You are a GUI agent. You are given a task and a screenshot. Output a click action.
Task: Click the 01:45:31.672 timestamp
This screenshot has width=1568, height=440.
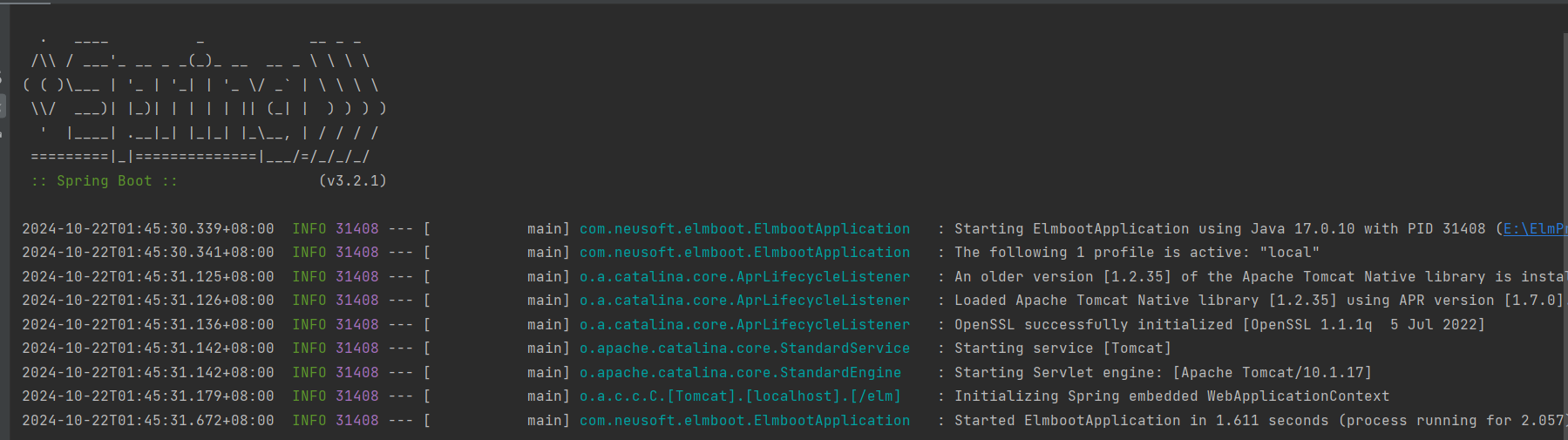click(147, 421)
